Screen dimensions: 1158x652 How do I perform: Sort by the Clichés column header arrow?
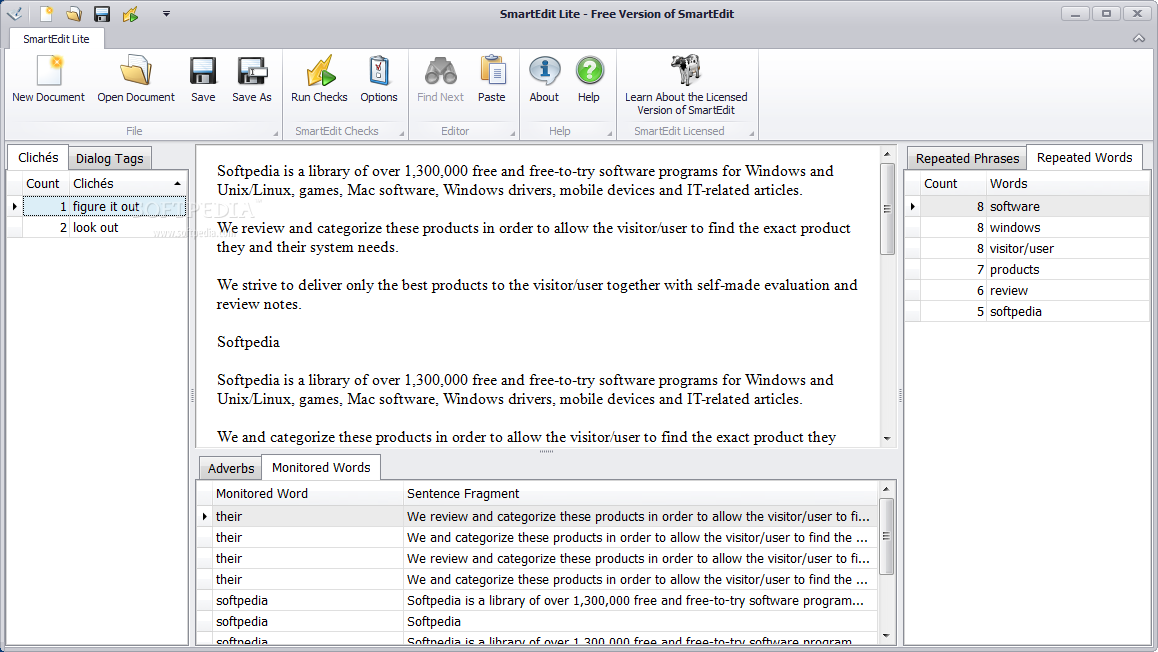[x=177, y=183]
